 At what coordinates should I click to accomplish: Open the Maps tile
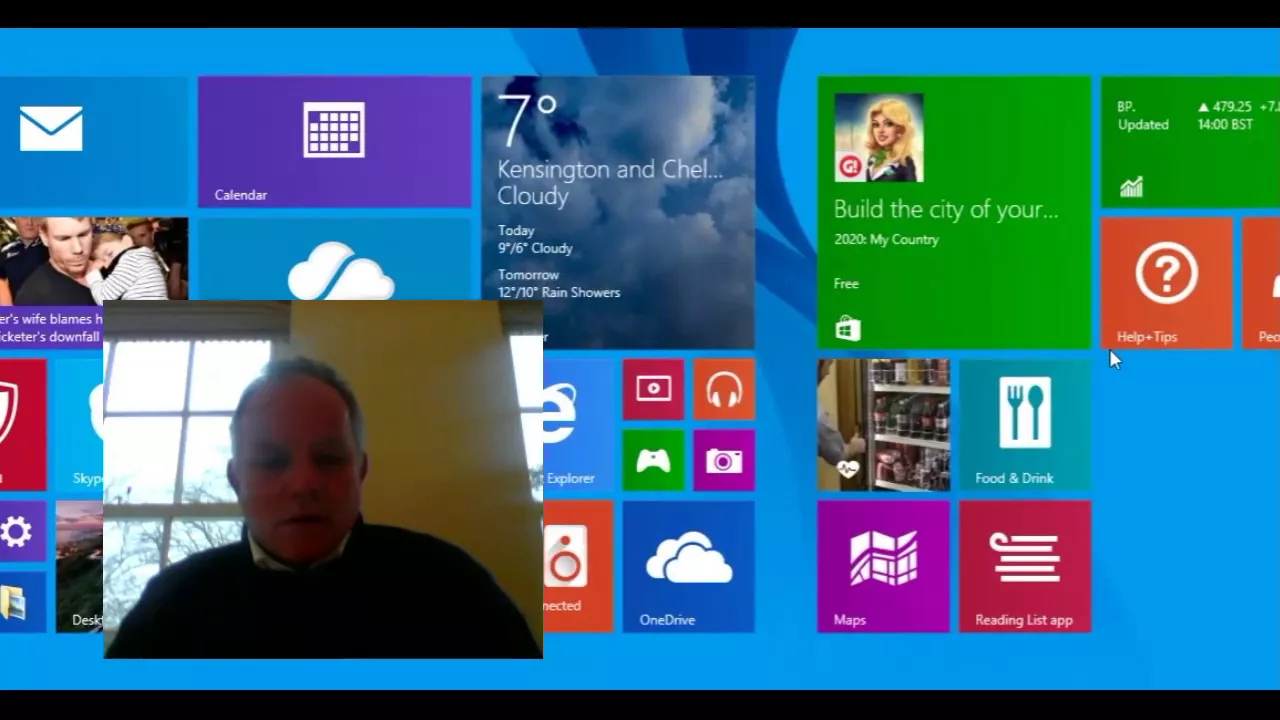tap(883, 566)
